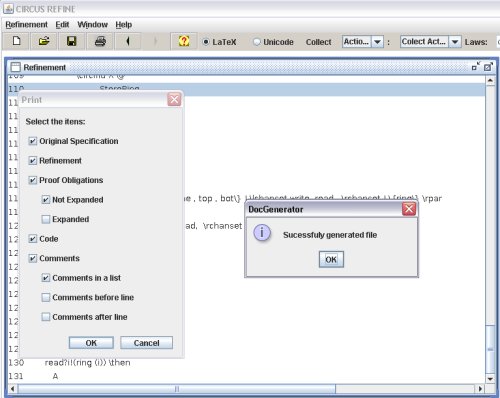Iconify the Refinement internal frame
Image resolution: width=500 pixels, height=398 pixels.
coord(476,66)
